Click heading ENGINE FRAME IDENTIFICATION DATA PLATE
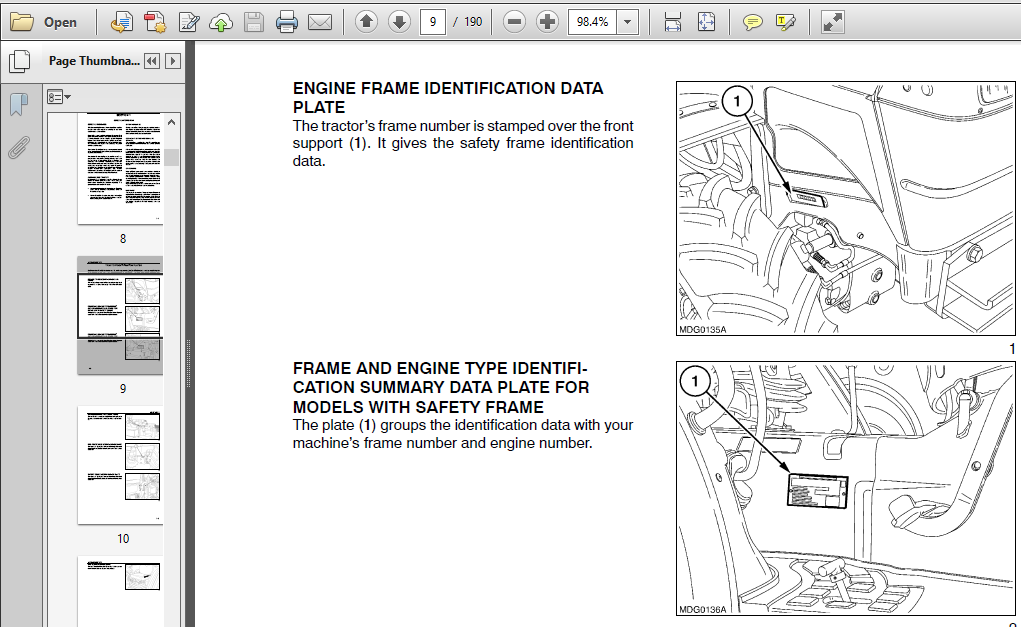The width and height of the screenshot is (1021, 627). 448,98
